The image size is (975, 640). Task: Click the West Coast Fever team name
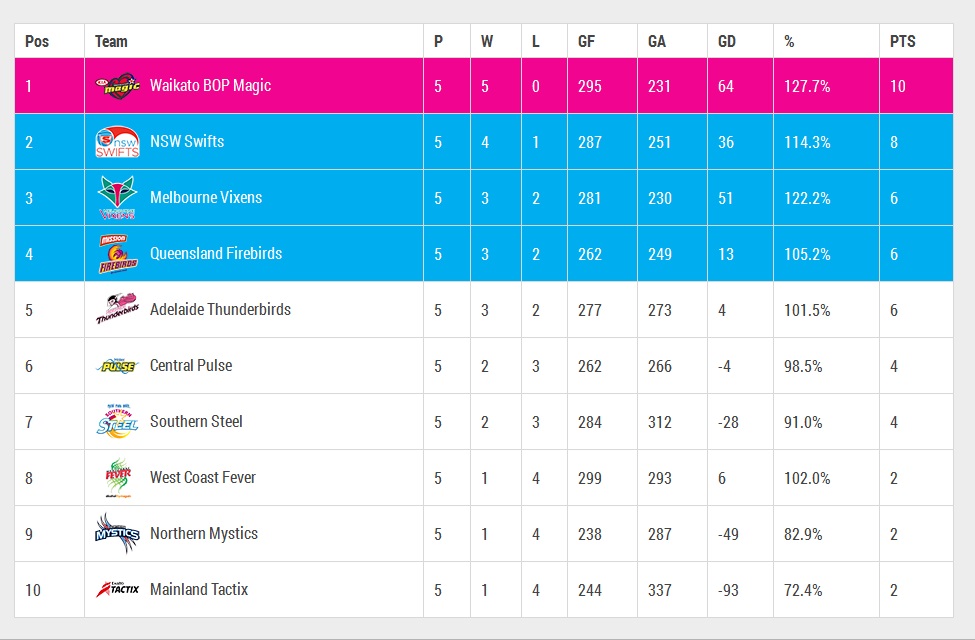203,478
